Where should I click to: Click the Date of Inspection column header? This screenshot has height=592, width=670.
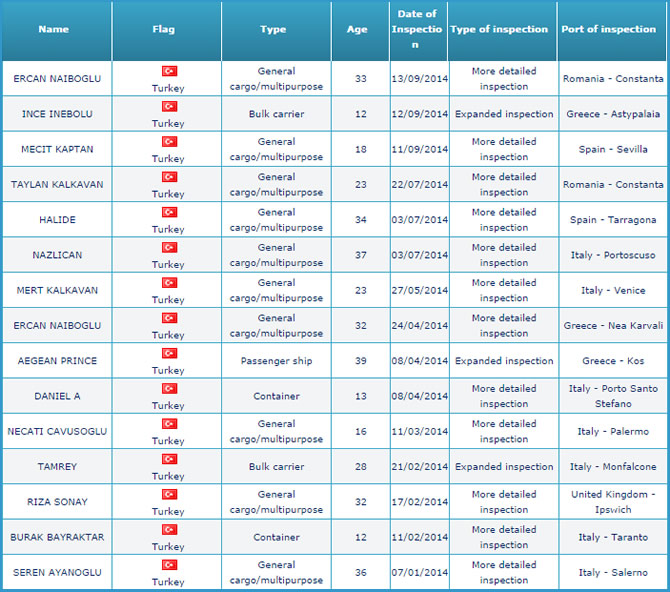tap(417, 30)
